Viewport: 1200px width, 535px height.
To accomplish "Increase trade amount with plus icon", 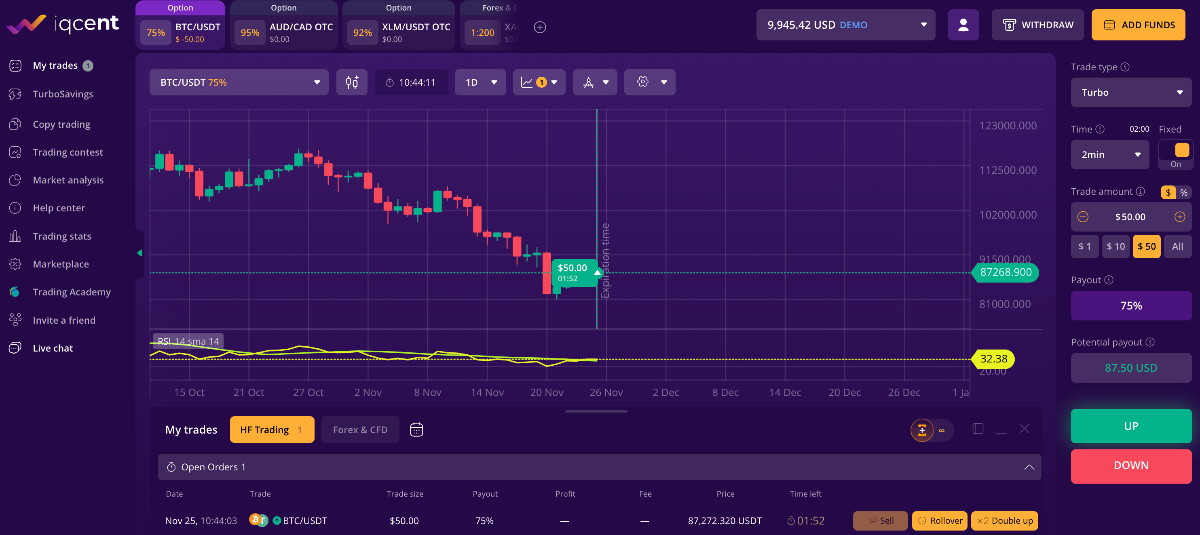I will (1180, 216).
